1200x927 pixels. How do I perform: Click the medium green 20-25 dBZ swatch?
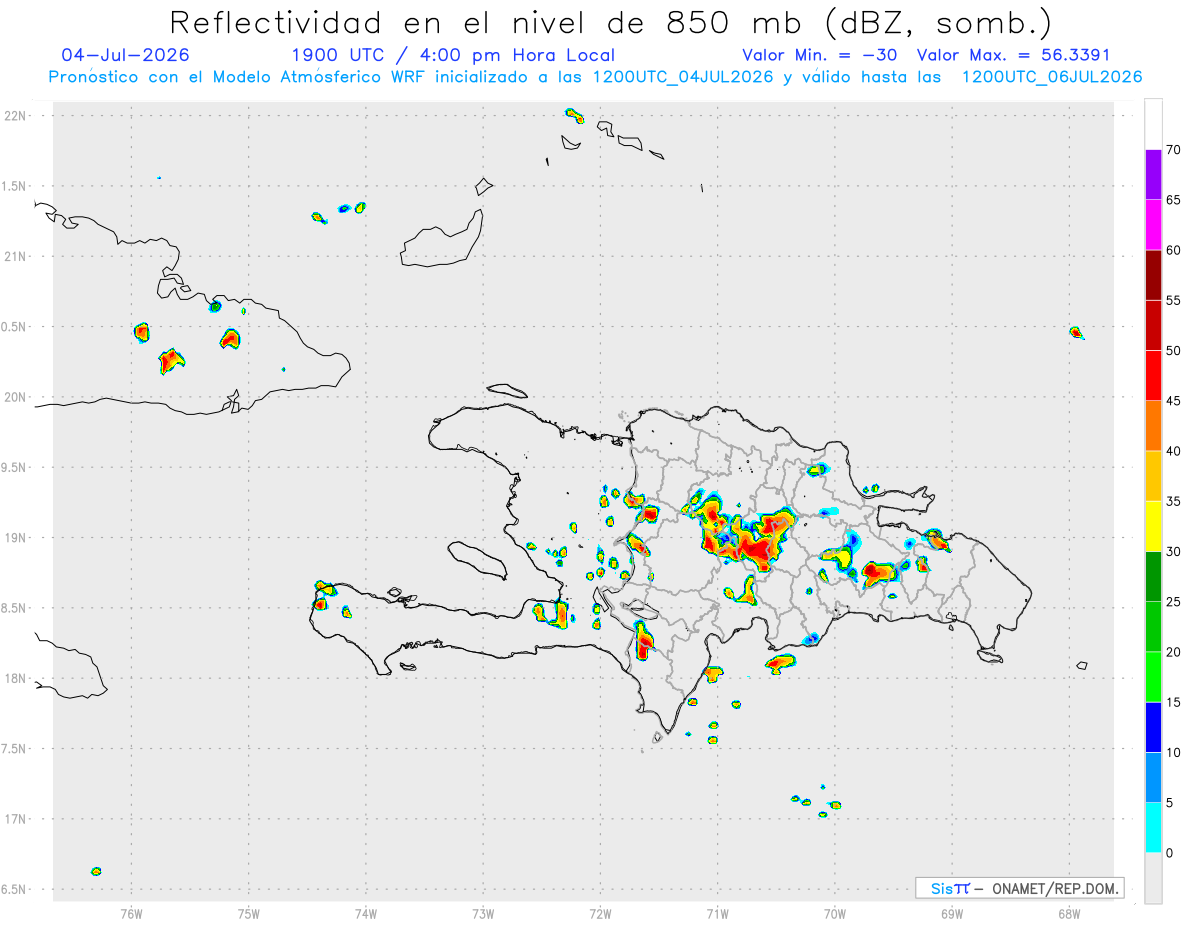point(1153,626)
